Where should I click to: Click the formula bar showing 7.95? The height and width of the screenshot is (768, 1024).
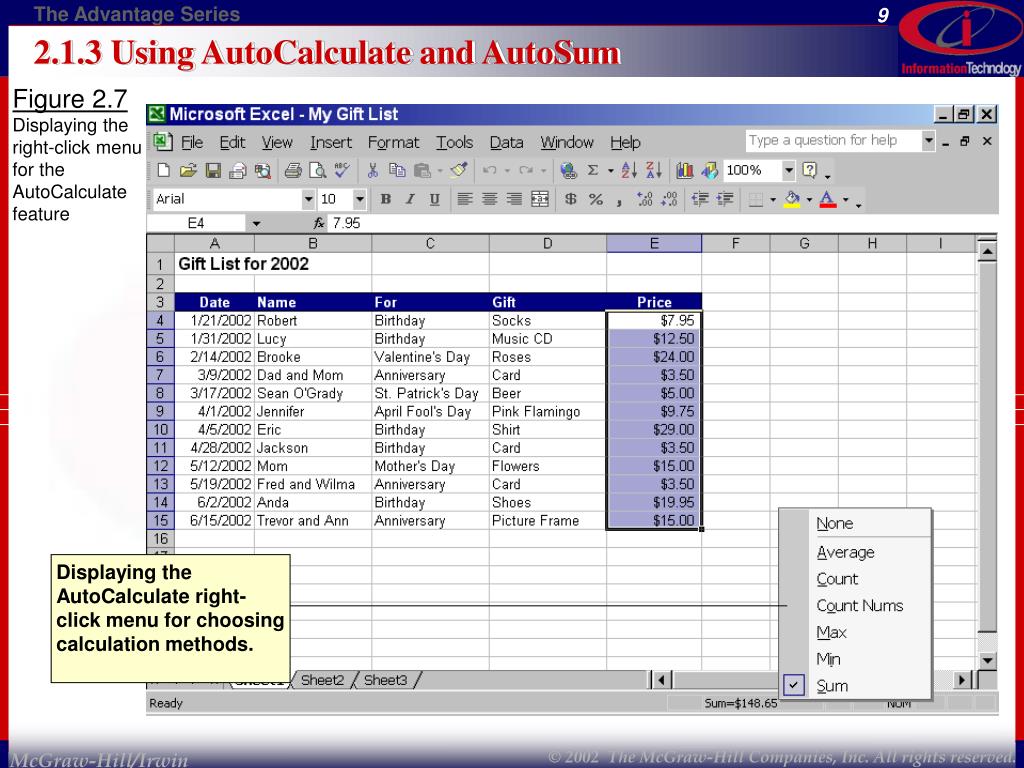pos(663,223)
